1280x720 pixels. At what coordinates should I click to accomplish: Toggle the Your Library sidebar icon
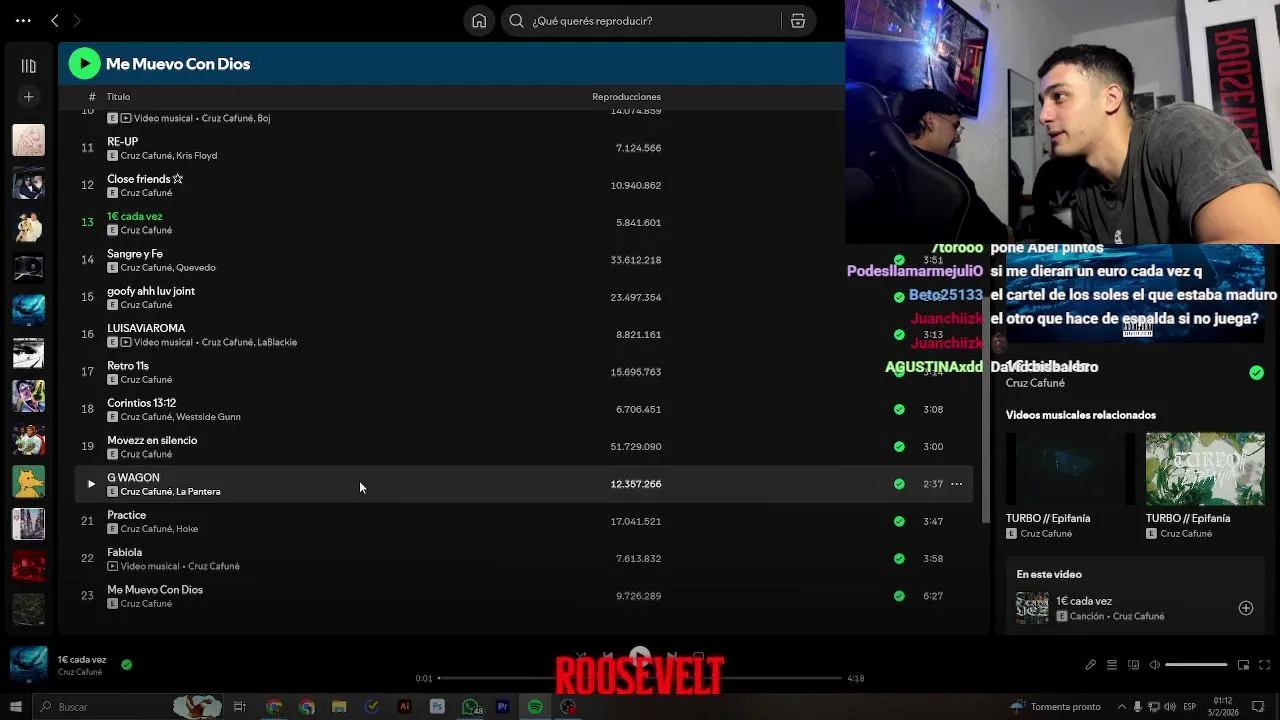click(x=28, y=66)
